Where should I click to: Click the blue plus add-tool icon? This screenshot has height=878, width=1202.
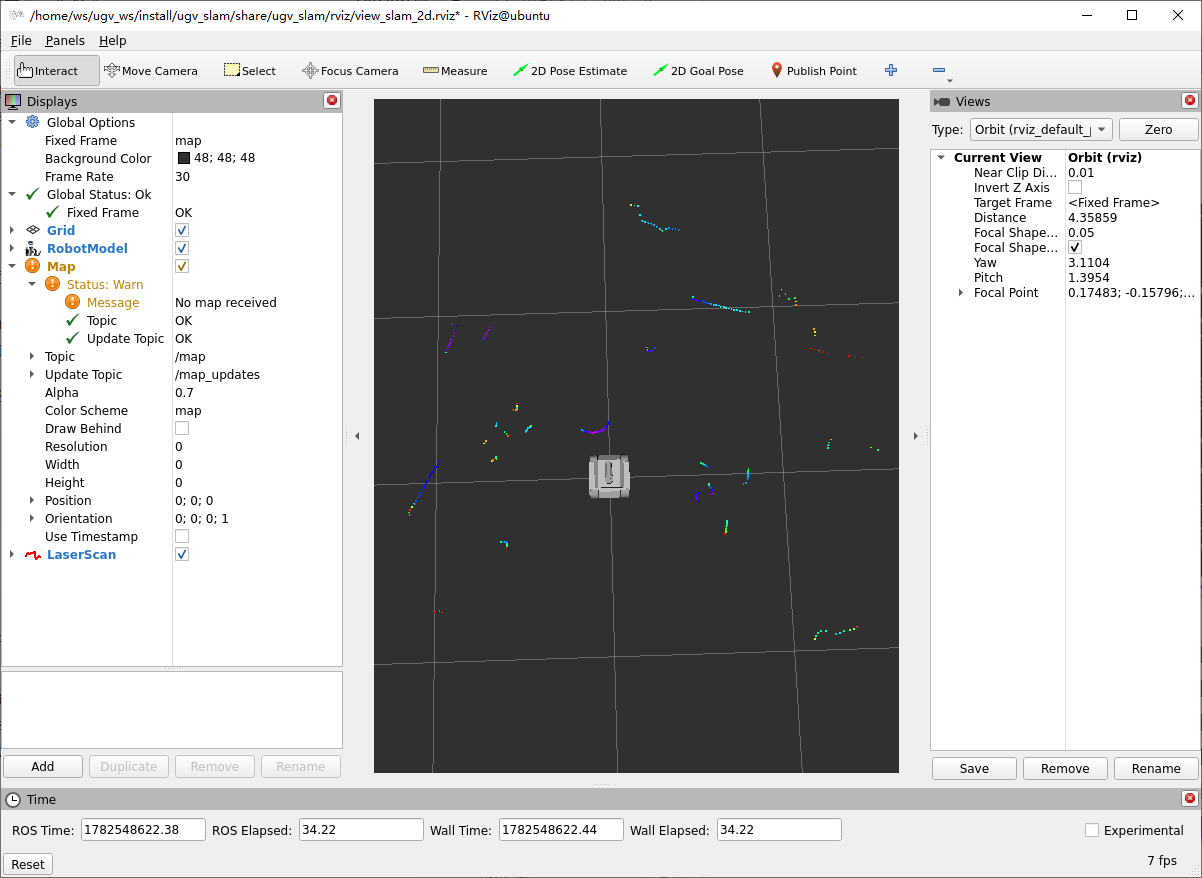891,70
